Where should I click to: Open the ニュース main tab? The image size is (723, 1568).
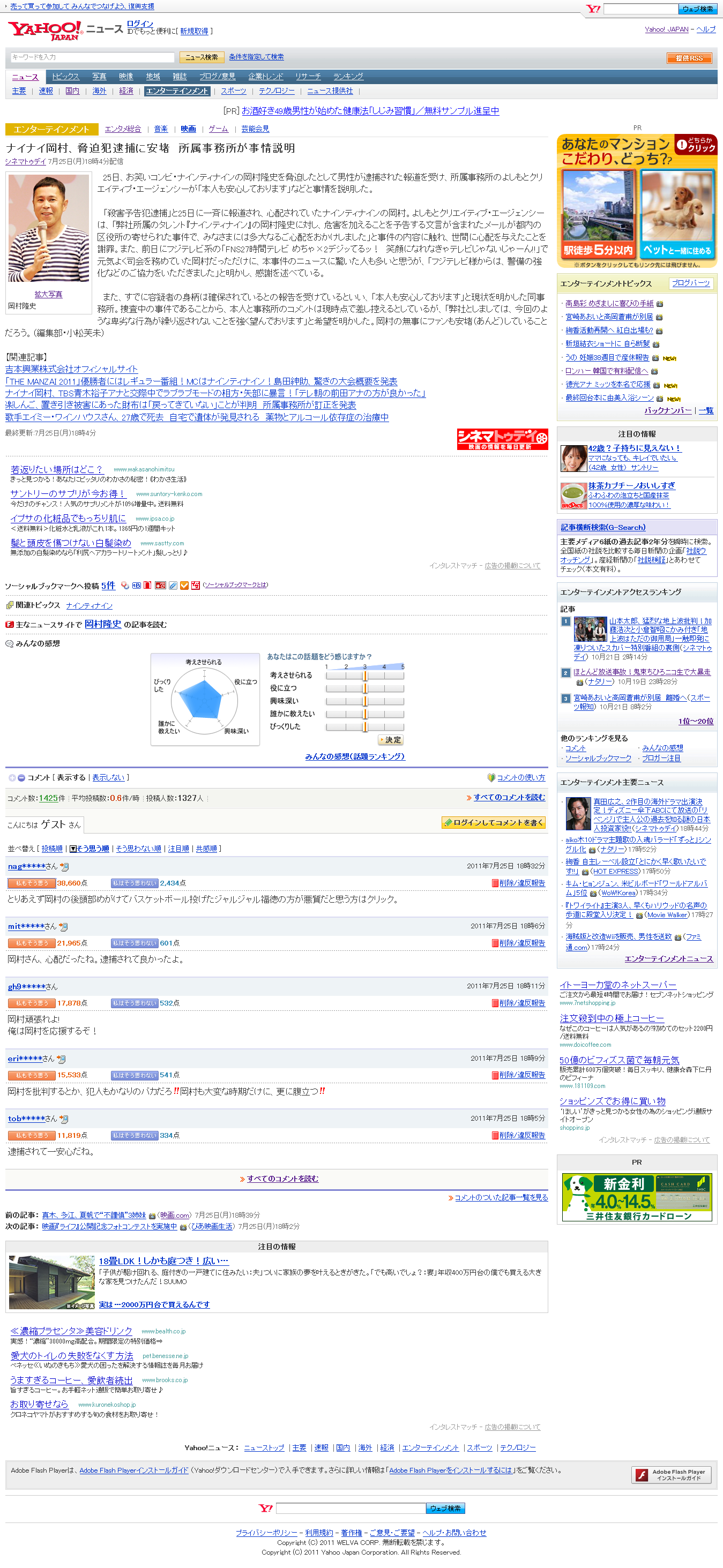[x=25, y=77]
